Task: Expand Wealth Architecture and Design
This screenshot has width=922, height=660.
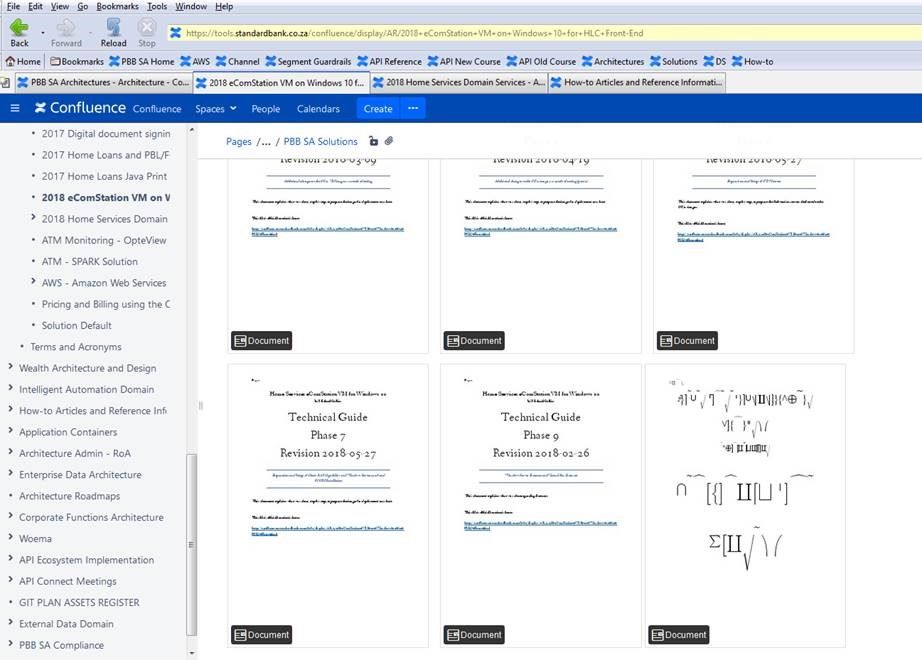Action: pyautogui.click(x=10, y=366)
